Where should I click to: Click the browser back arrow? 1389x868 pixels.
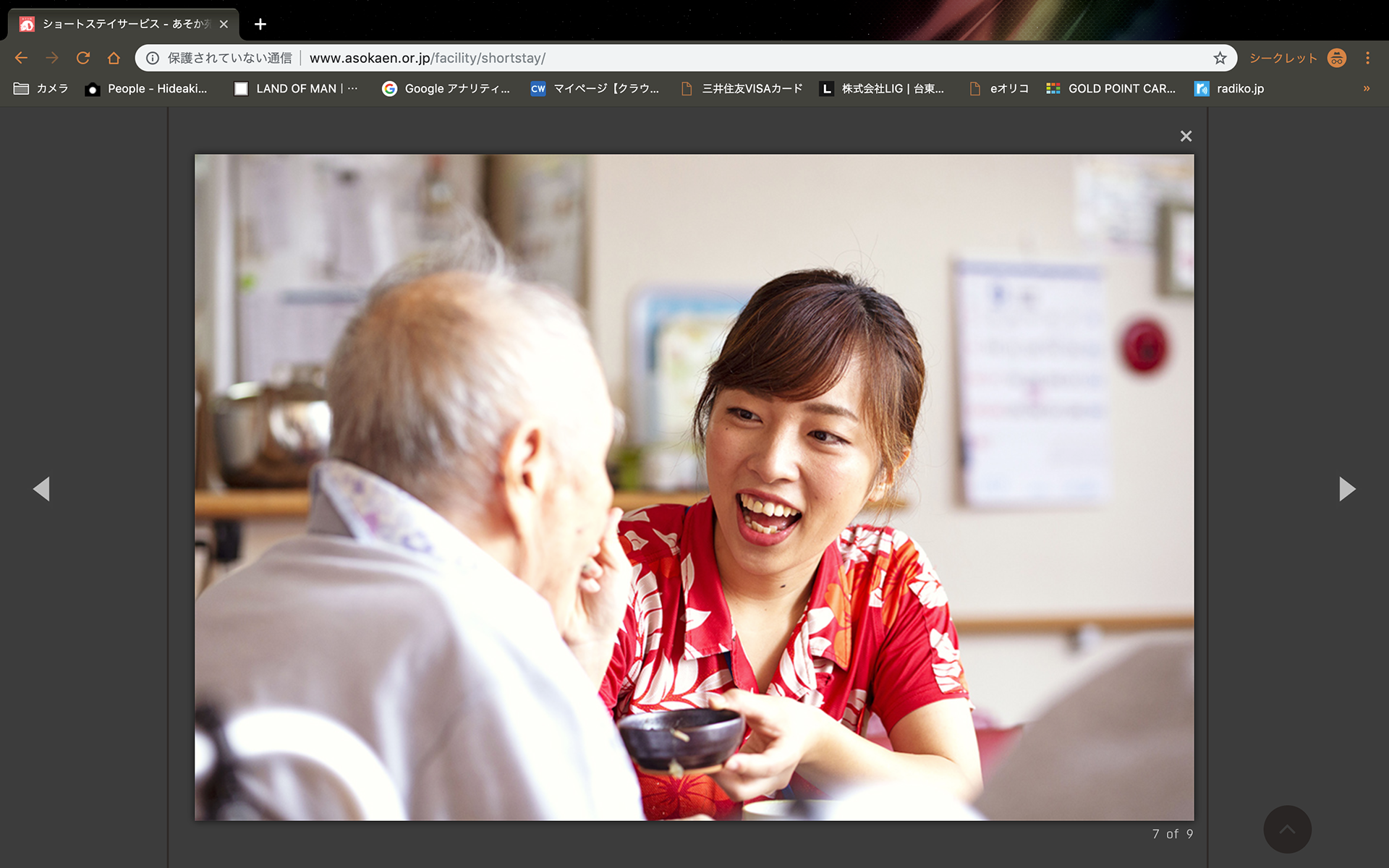(21, 58)
